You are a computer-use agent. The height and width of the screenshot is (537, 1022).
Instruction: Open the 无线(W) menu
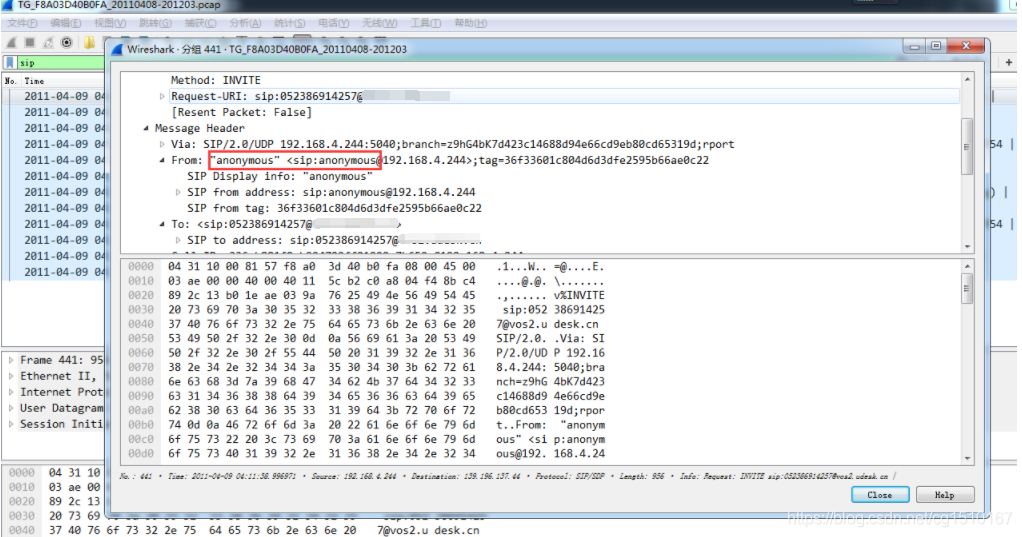point(379,23)
